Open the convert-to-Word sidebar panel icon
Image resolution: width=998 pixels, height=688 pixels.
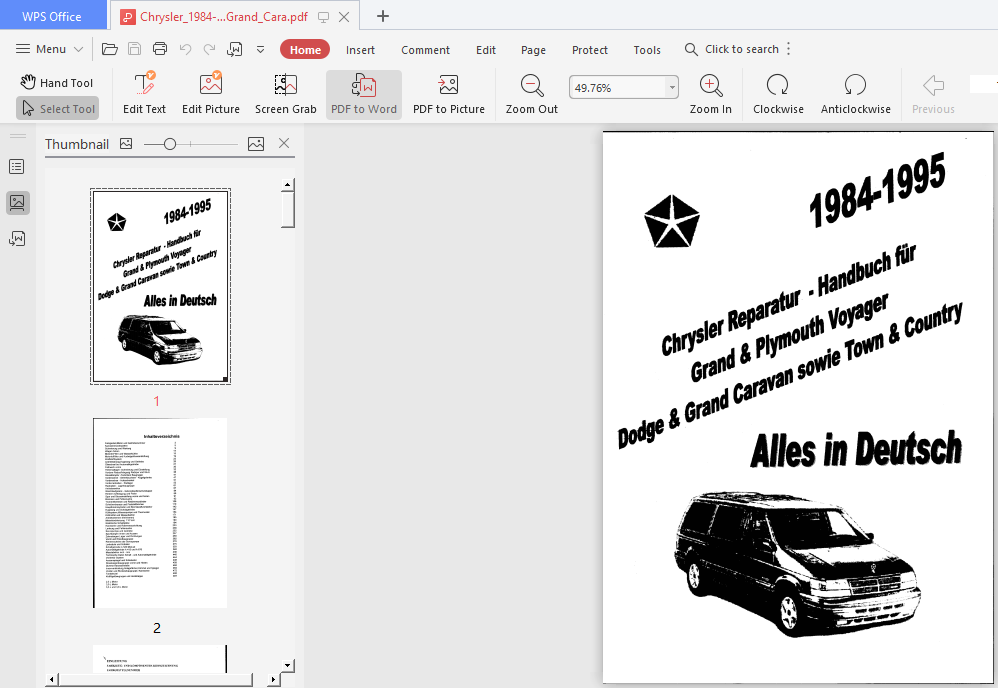pos(17,239)
